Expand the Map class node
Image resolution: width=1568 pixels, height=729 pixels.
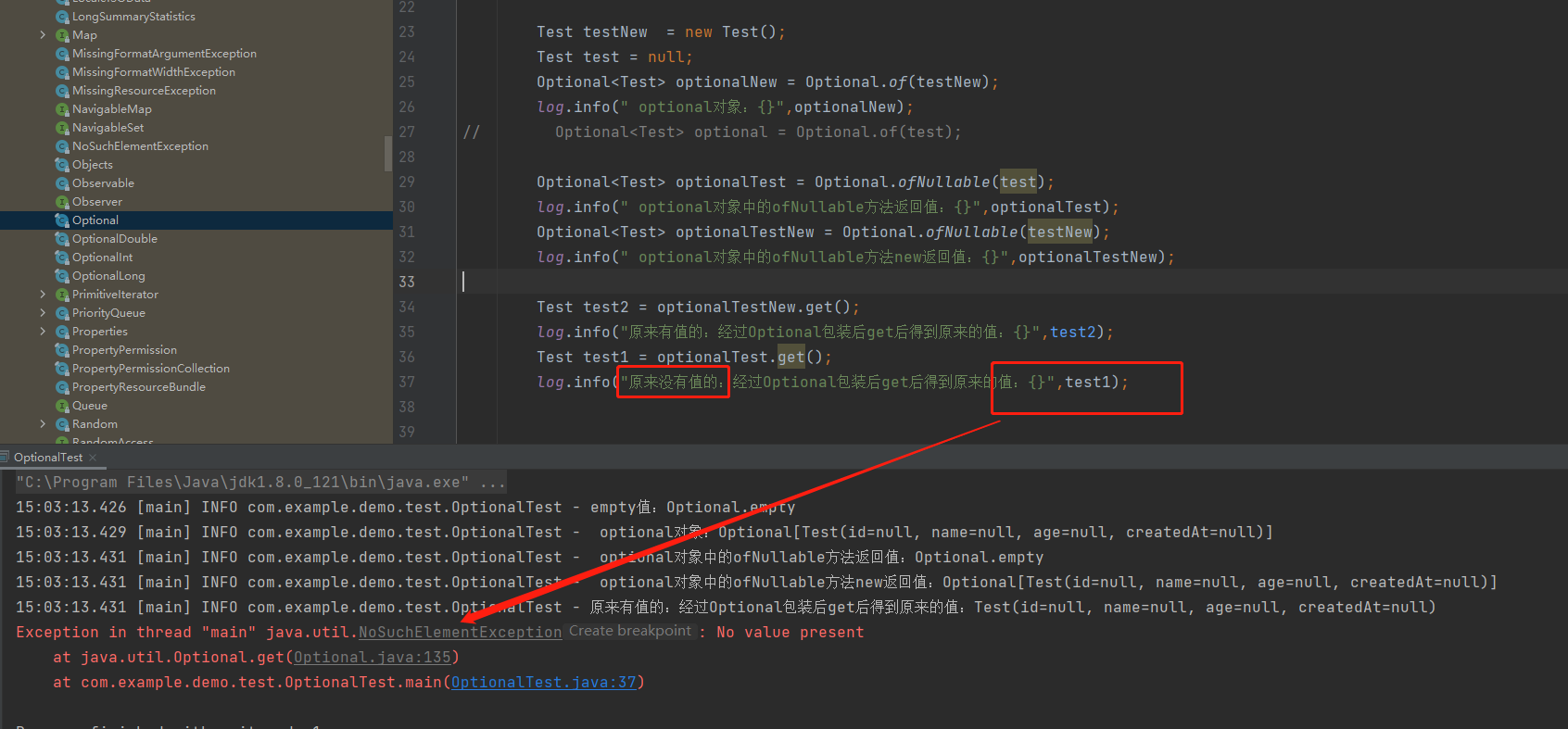(x=43, y=35)
